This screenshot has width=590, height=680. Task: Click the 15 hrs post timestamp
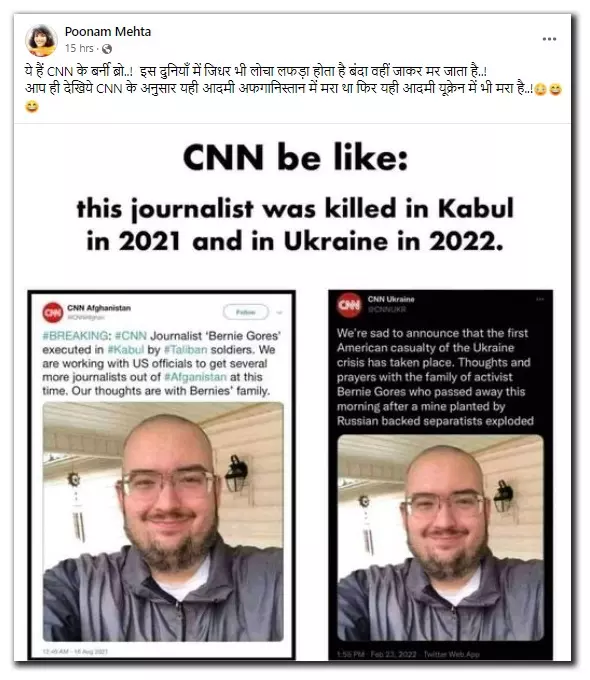(x=79, y=49)
